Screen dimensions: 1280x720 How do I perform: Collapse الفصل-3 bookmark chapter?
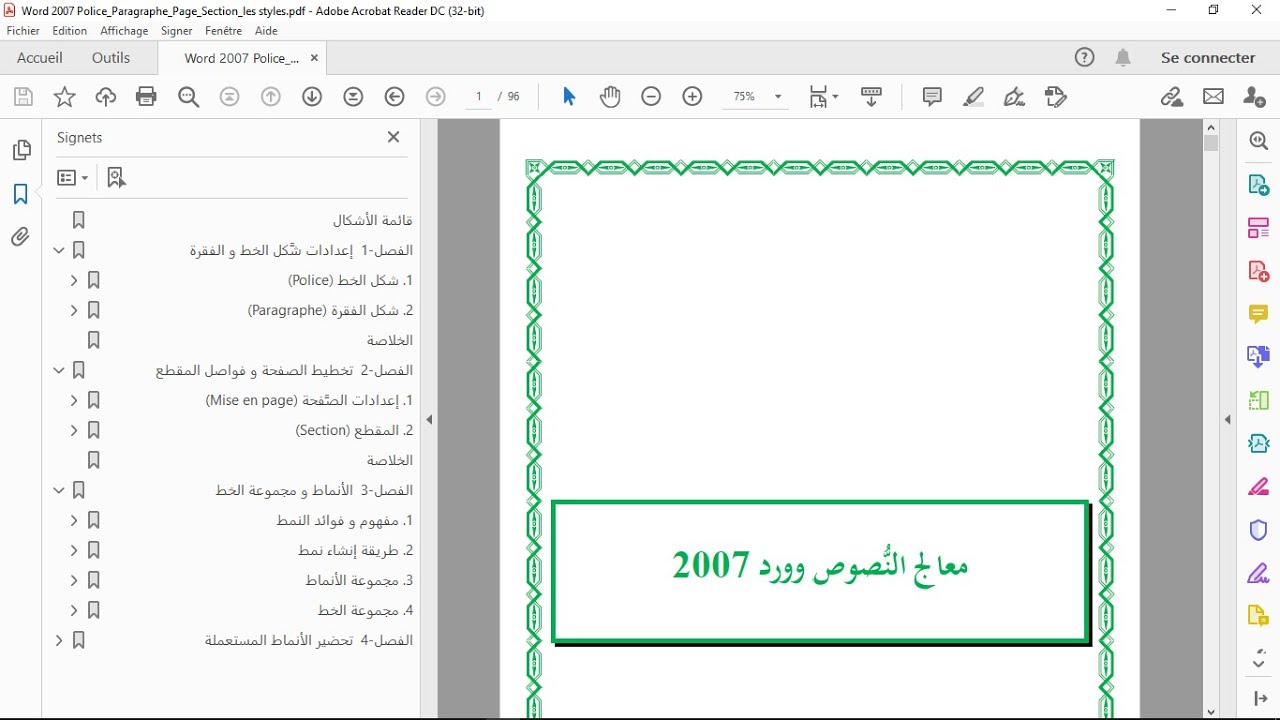[59, 490]
